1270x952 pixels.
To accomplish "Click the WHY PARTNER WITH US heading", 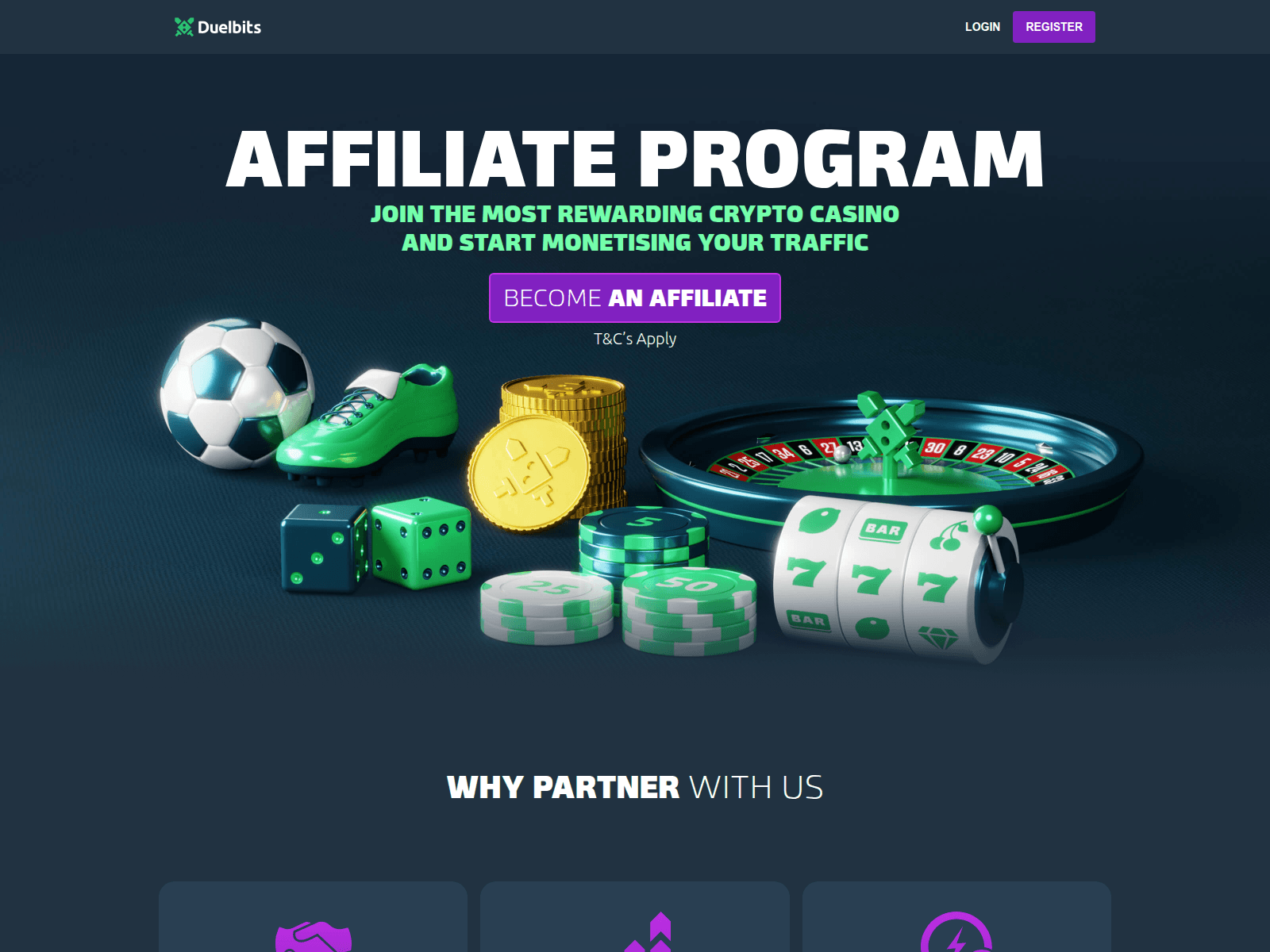I will [635, 787].
